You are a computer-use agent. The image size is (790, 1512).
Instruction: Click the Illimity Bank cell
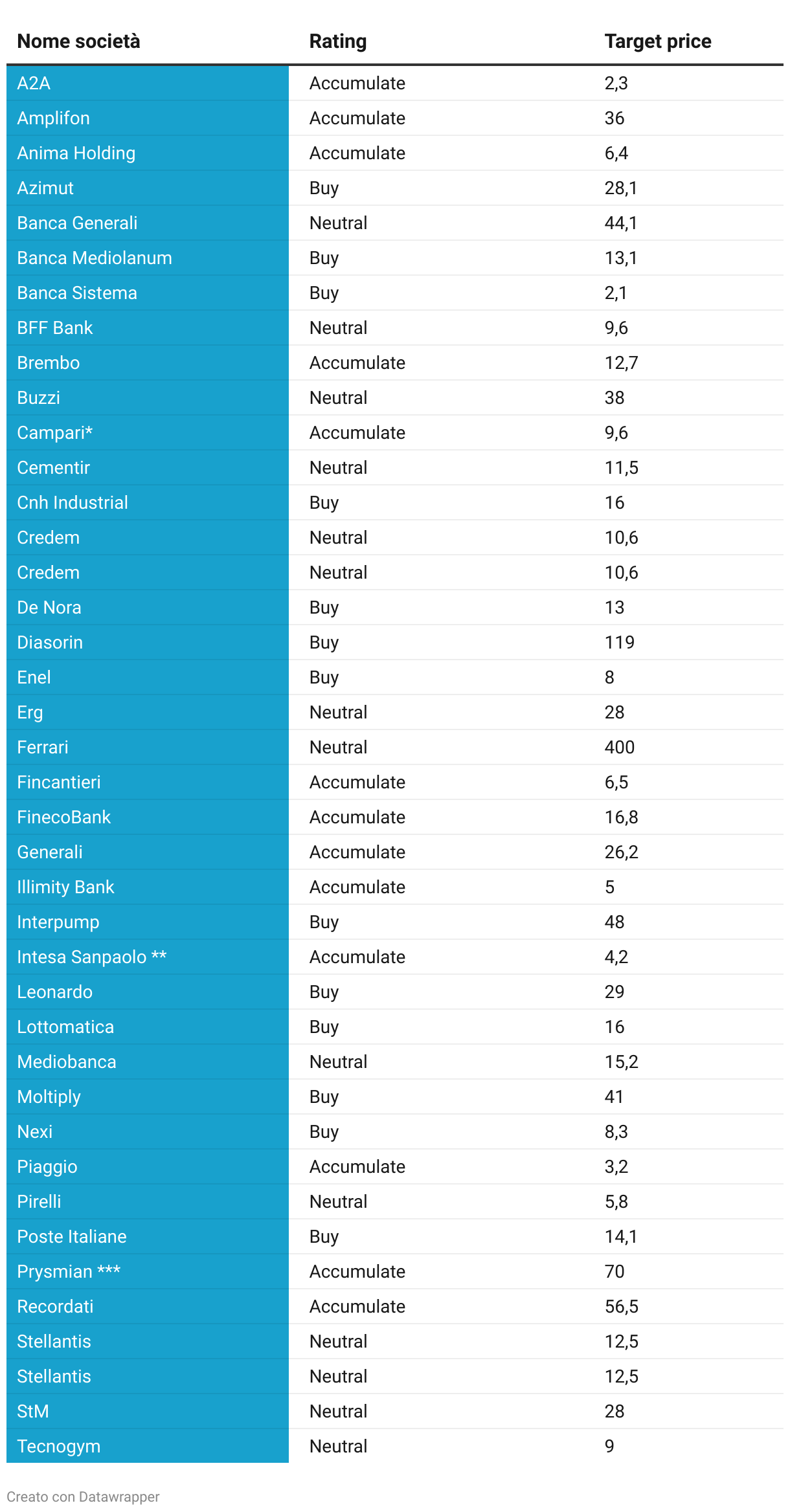click(65, 887)
